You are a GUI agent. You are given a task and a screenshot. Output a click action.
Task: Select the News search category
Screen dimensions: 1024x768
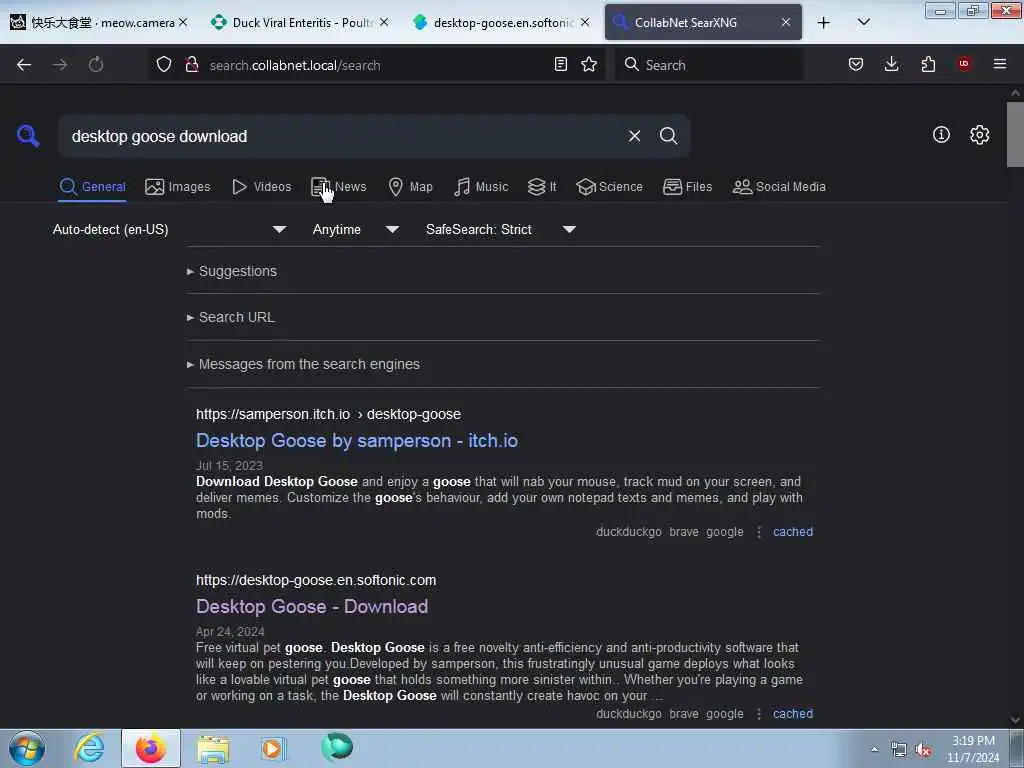tap(339, 187)
